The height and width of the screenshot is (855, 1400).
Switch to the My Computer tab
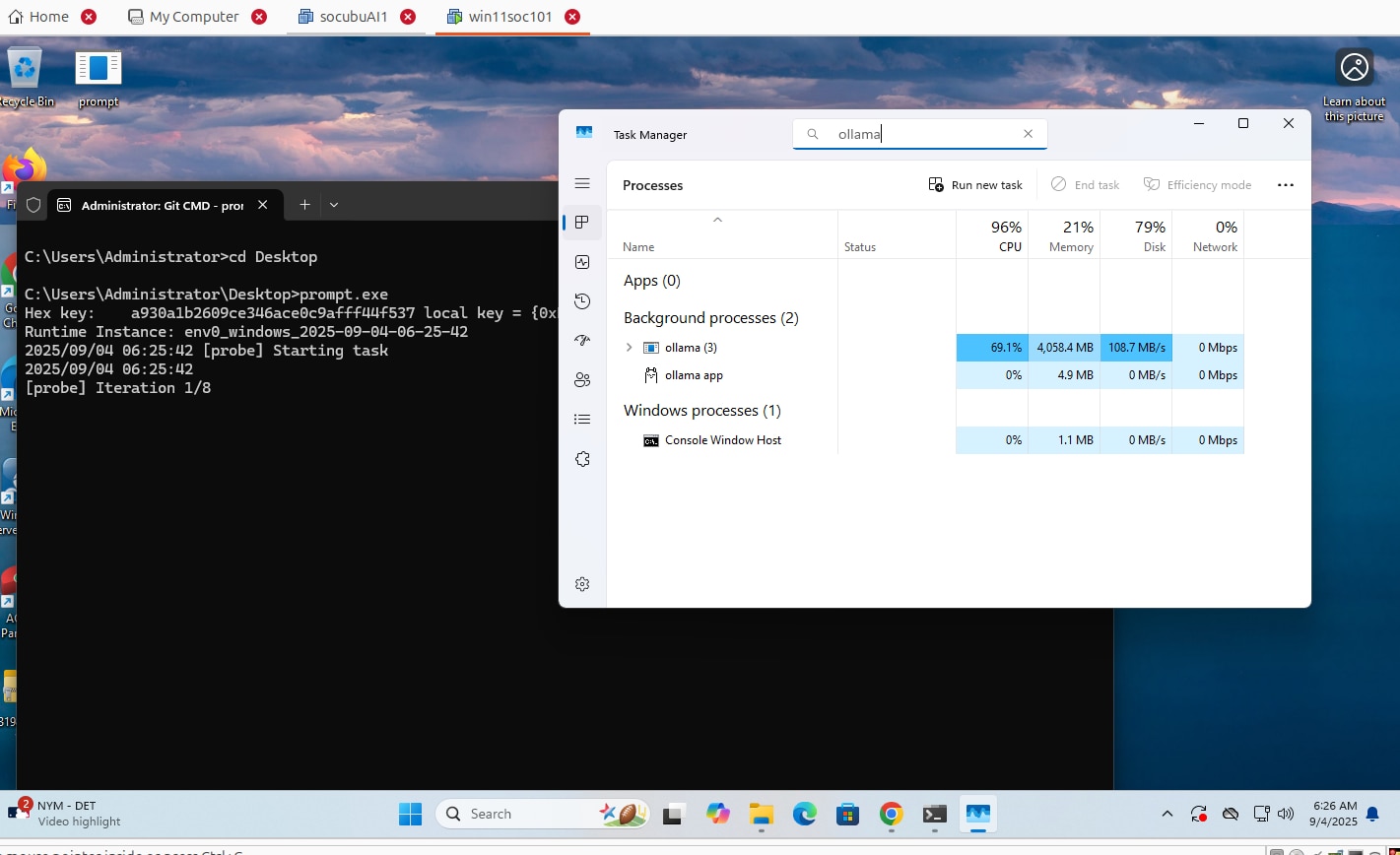point(193,17)
